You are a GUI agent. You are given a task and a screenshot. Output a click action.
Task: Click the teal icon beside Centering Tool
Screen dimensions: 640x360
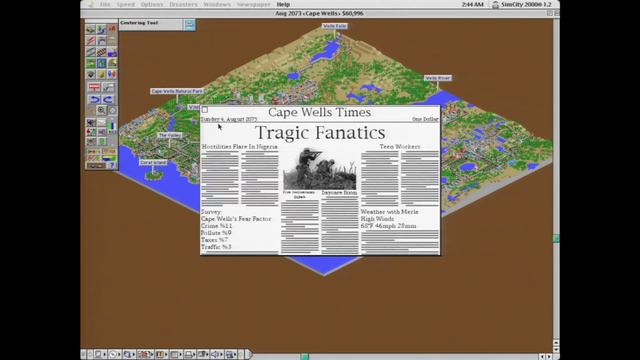(x=189, y=24)
